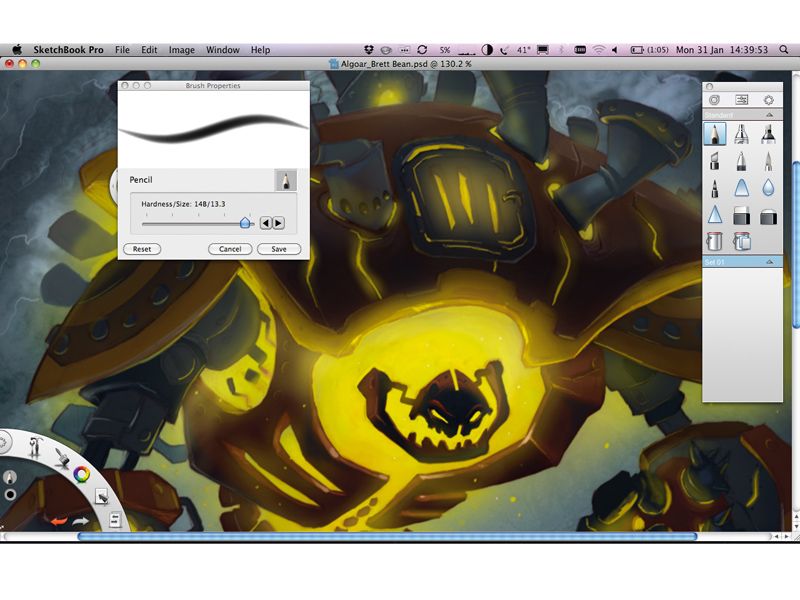Collapse the Standard brush set
800x600 pixels.
(x=769, y=115)
